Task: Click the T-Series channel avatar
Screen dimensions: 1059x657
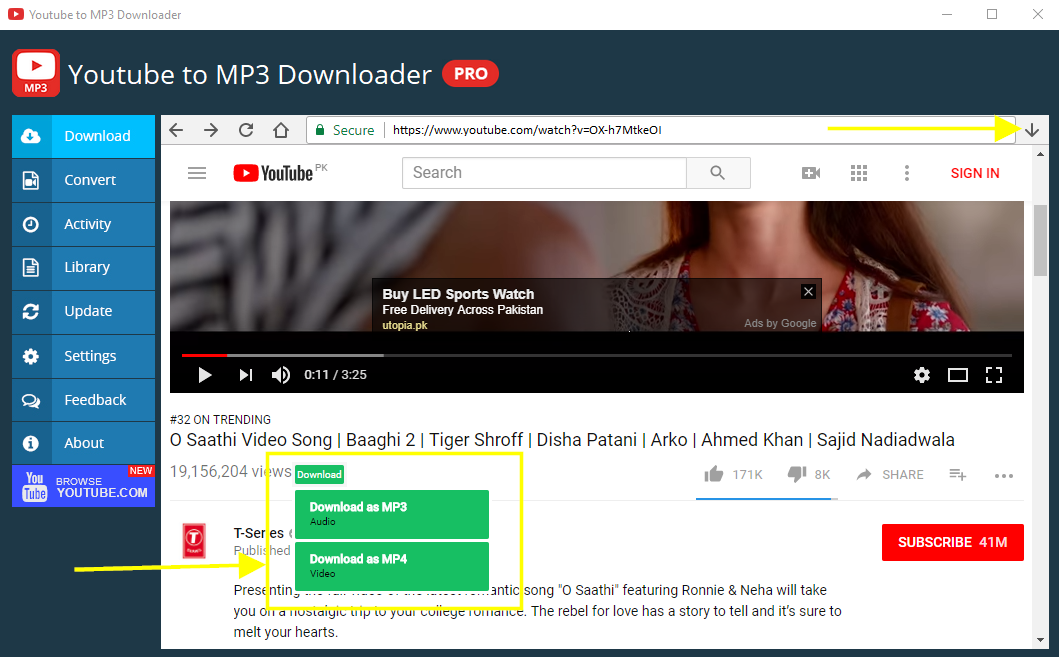Action: (x=195, y=541)
